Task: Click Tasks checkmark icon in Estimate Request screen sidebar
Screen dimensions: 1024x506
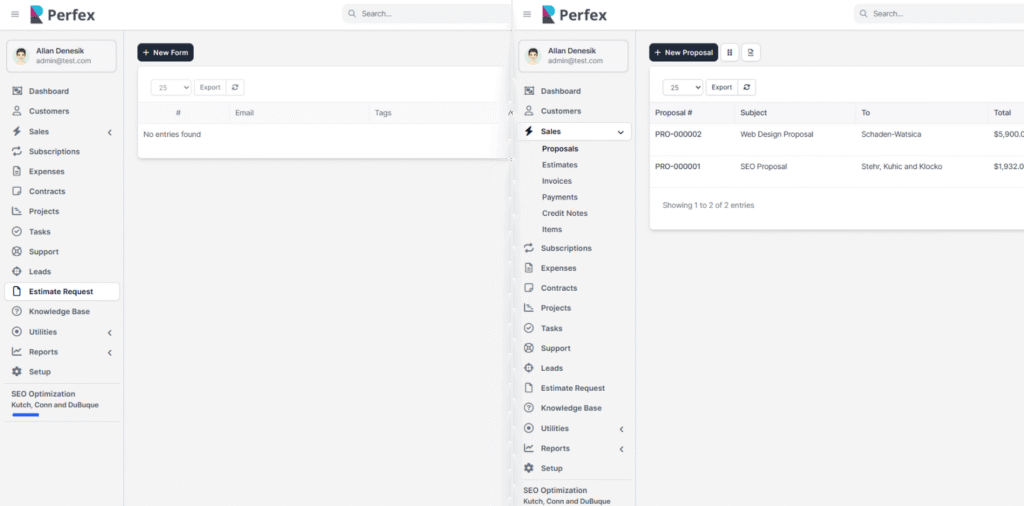Action: [x=17, y=232]
